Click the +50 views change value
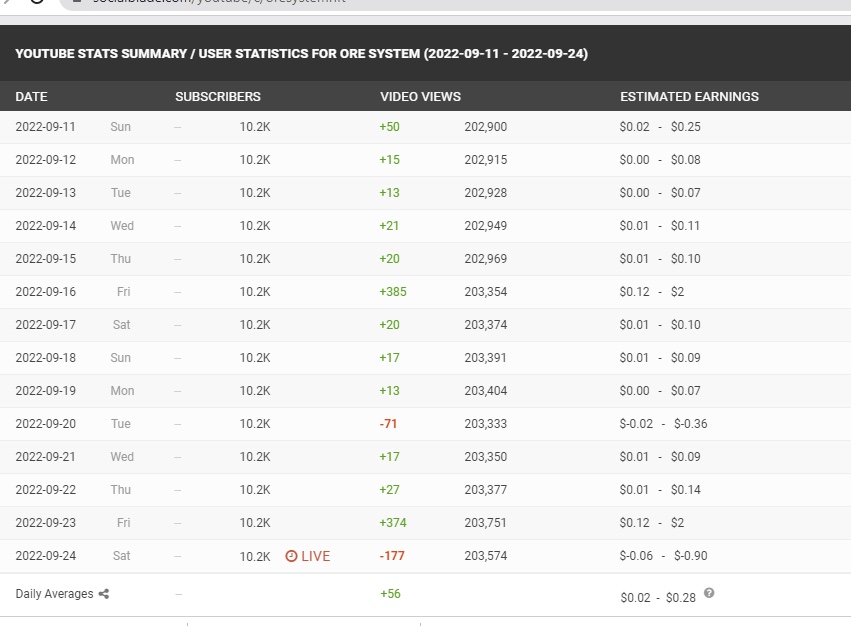The image size is (851, 626). click(x=389, y=127)
